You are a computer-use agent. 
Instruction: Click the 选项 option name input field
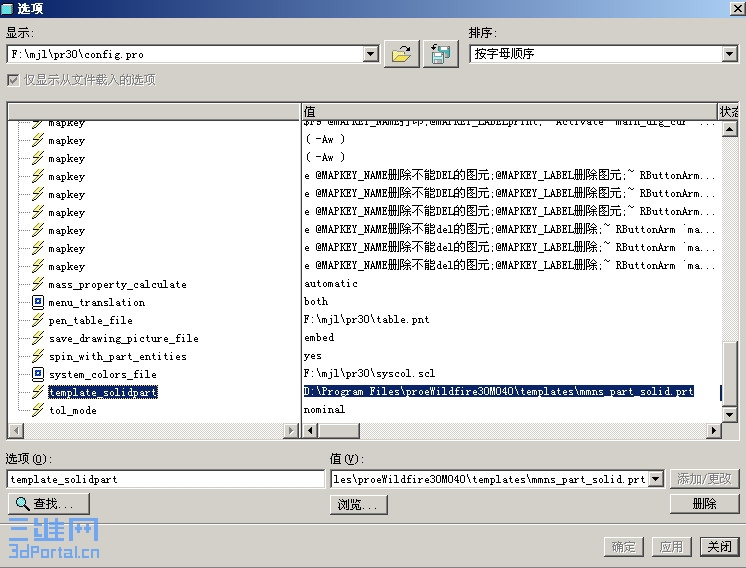click(x=166, y=479)
